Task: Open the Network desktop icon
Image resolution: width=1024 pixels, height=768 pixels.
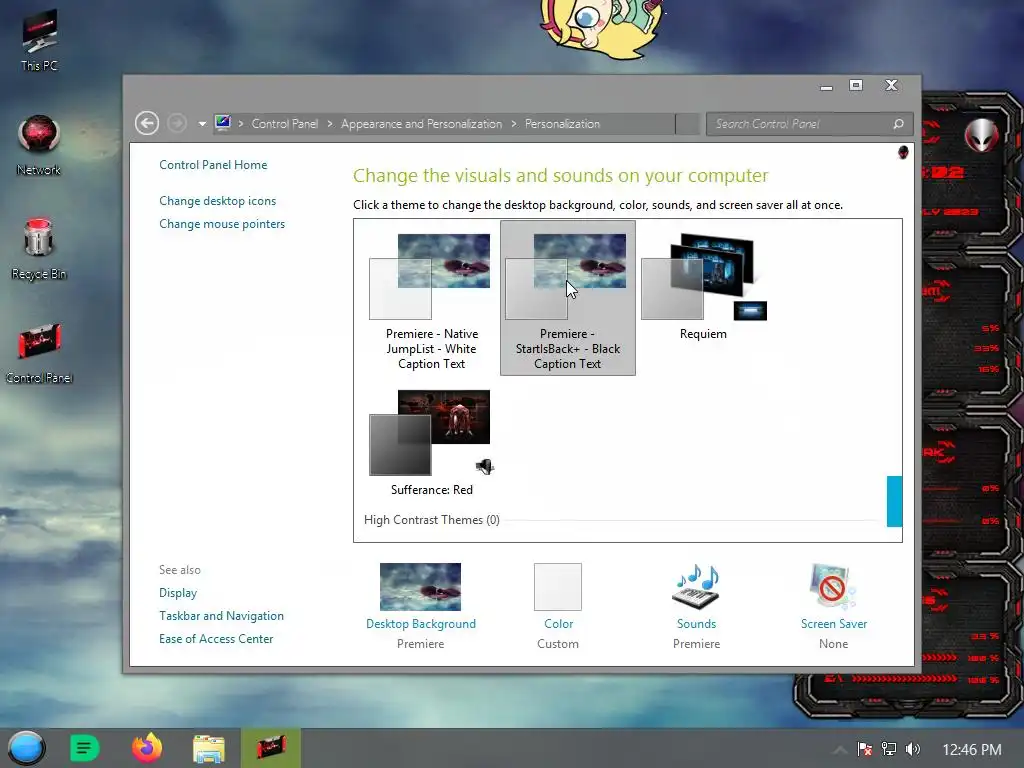Action: point(39,145)
